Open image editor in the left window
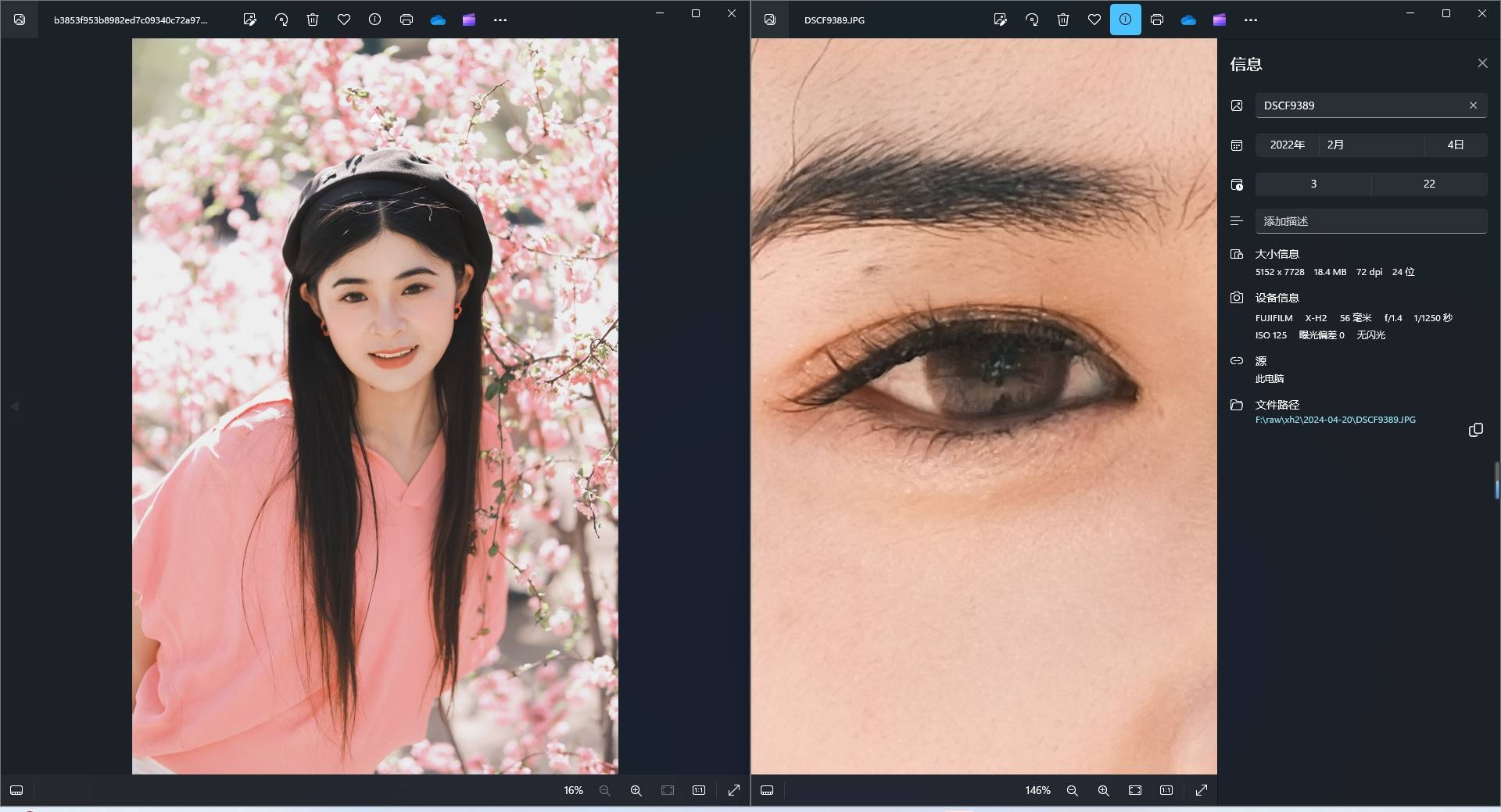Image resolution: width=1501 pixels, height=812 pixels. coord(249,20)
